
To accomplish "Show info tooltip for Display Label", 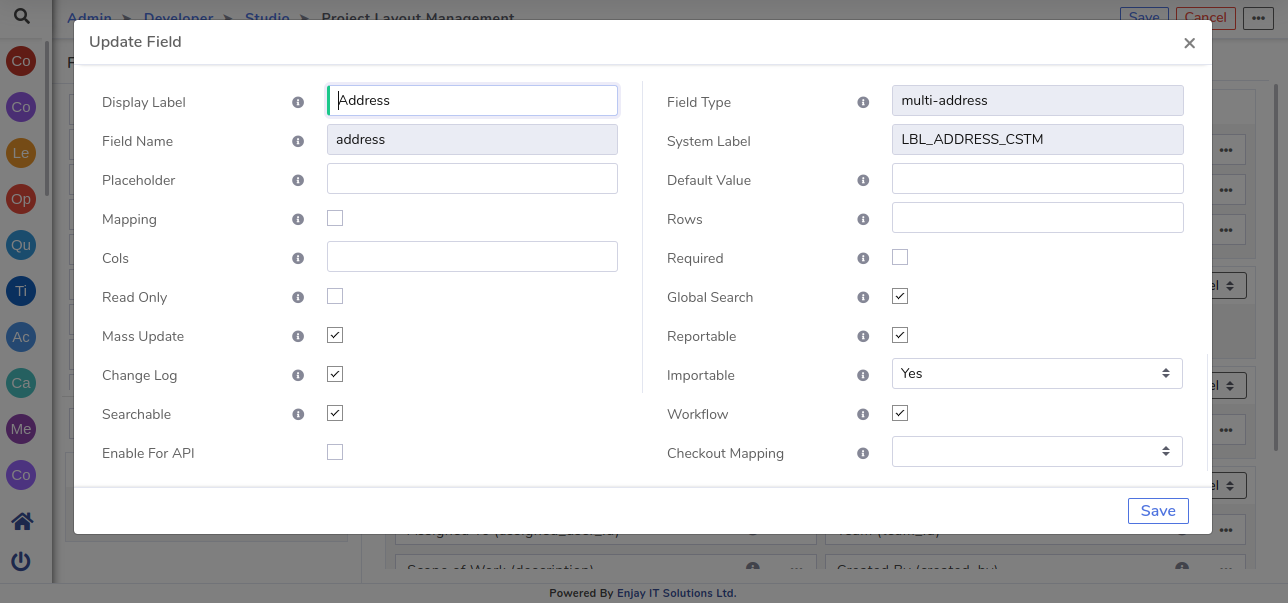I will (298, 102).
